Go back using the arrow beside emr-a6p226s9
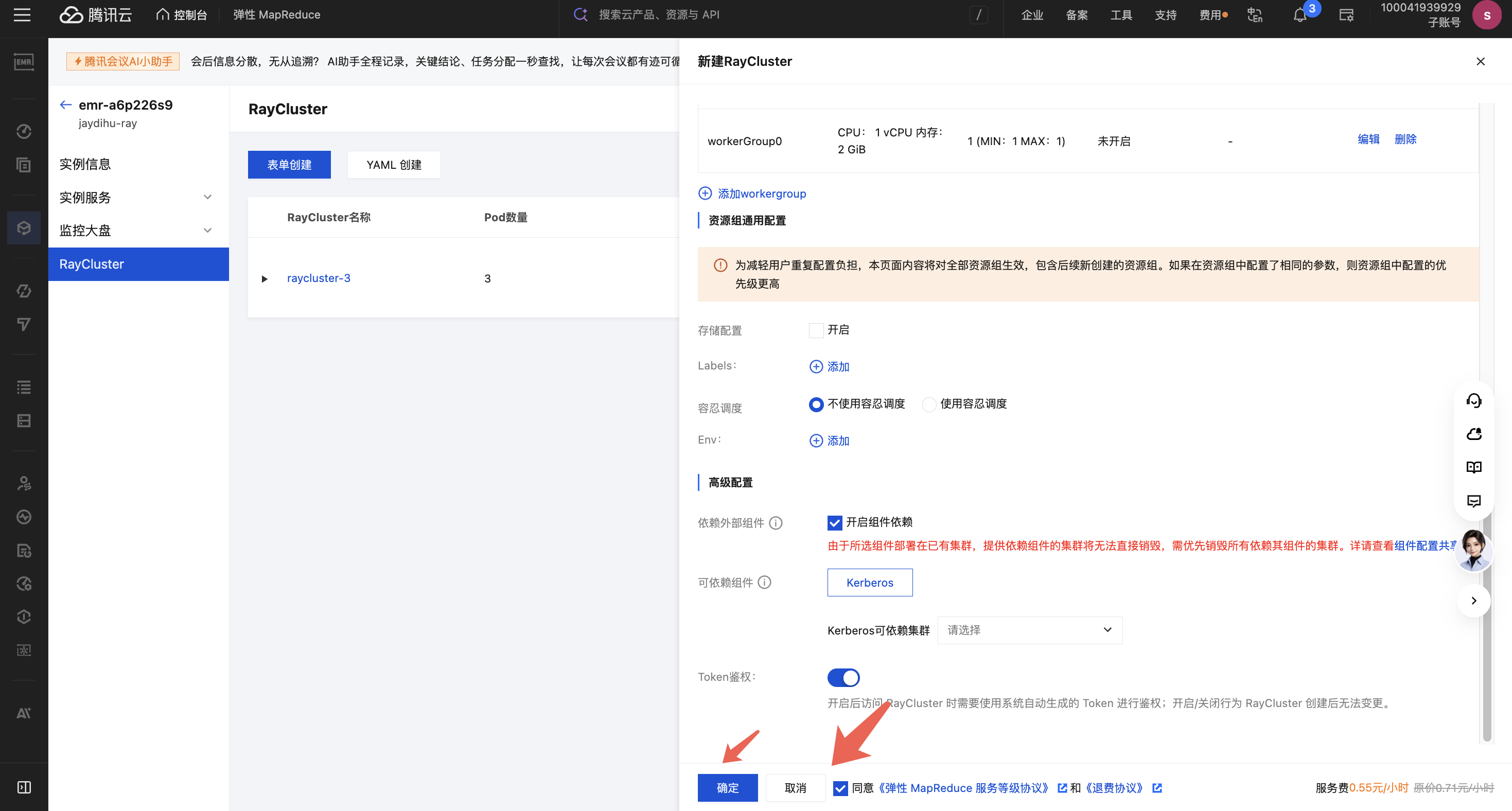The width and height of the screenshot is (1512, 811). click(x=66, y=105)
